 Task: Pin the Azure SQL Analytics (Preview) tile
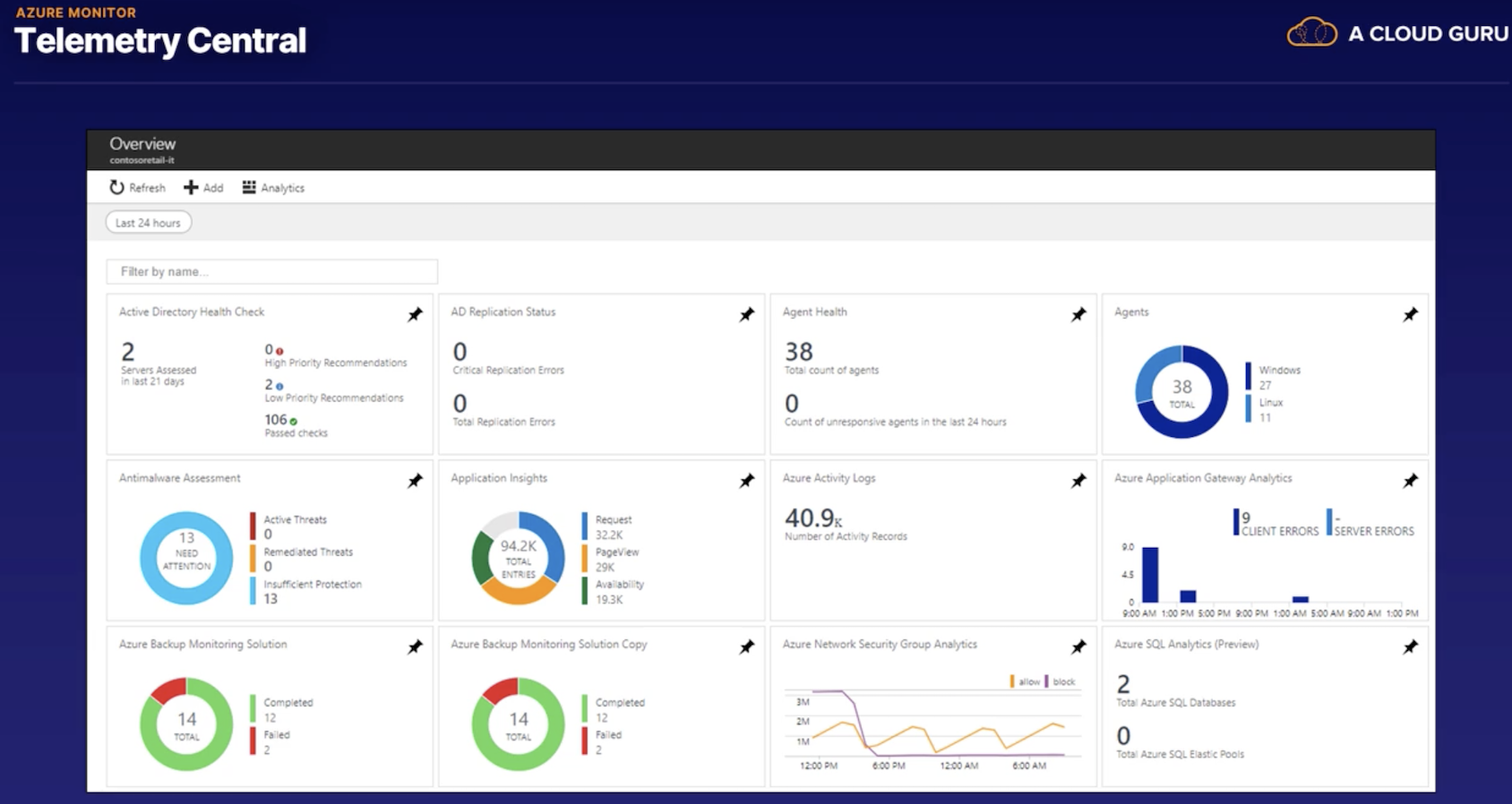click(1410, 646)
